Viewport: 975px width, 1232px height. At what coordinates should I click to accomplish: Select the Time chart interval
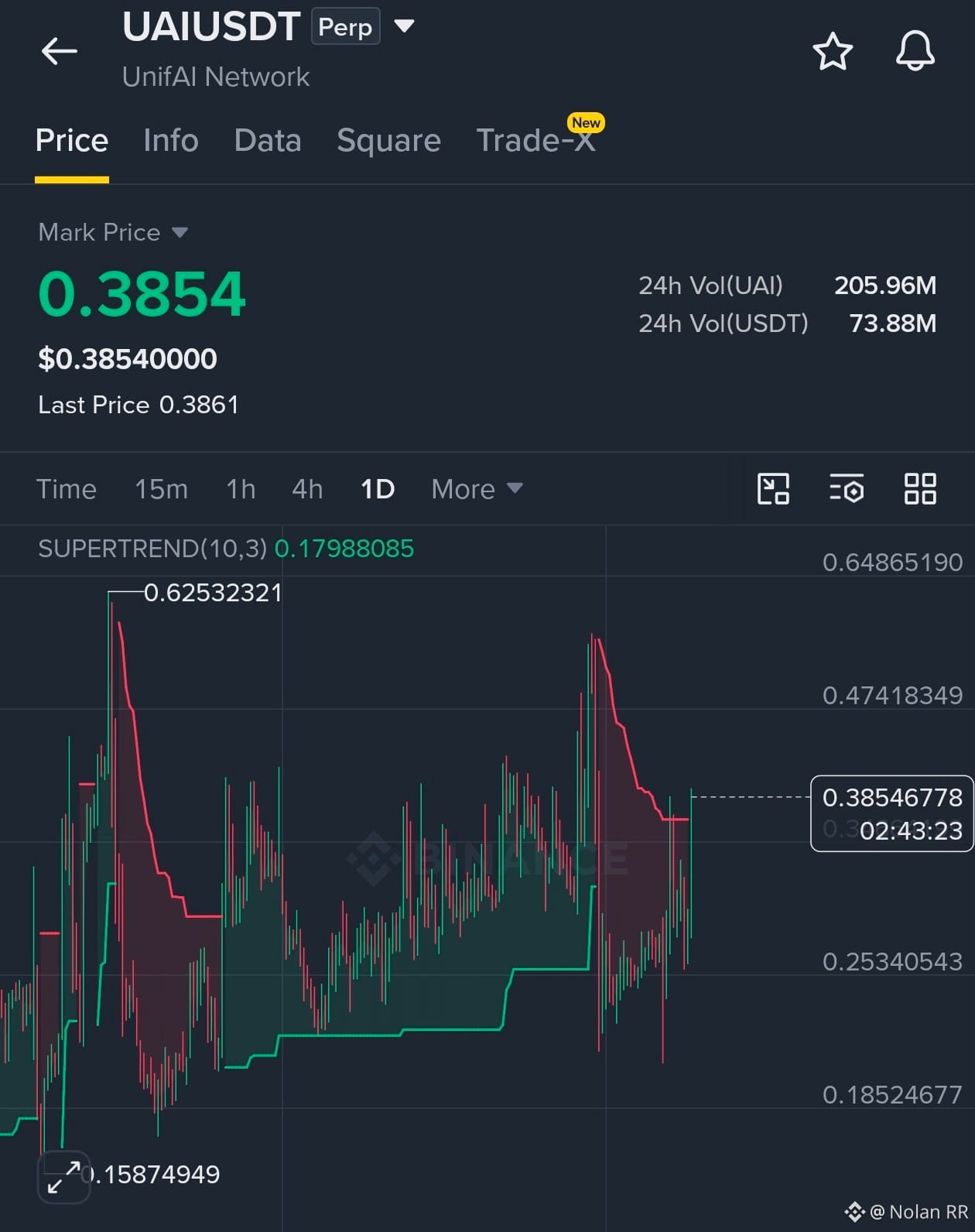click(67, 489)
